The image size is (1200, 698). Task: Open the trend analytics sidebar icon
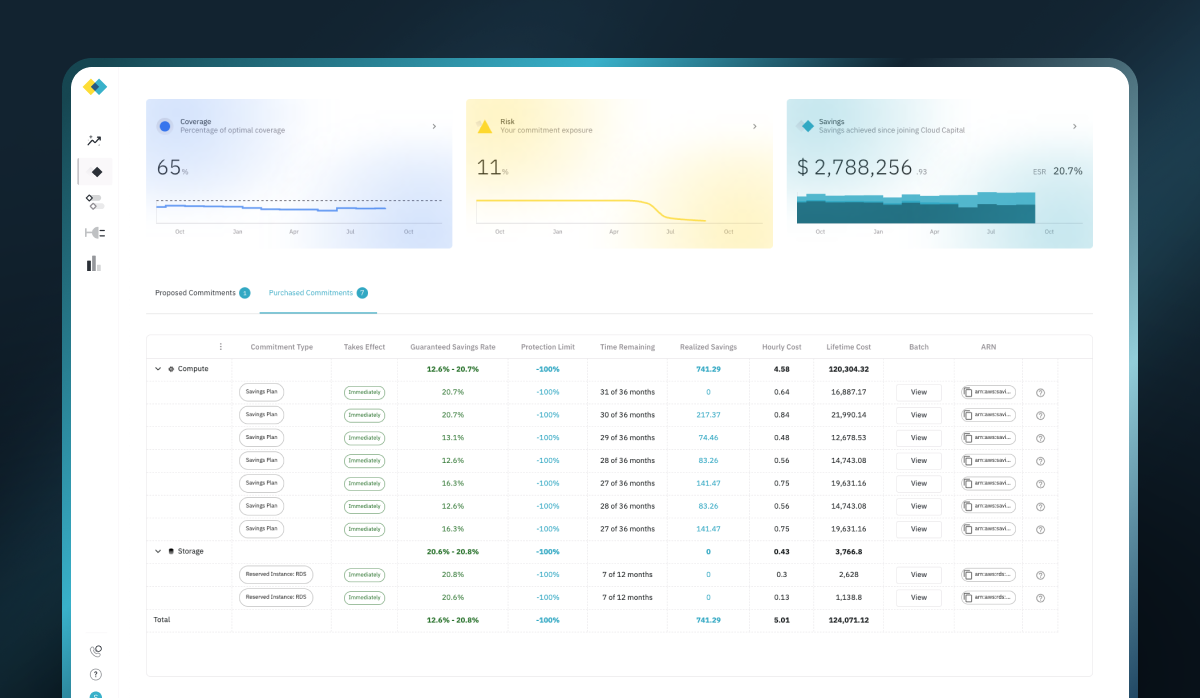(95, 141)
